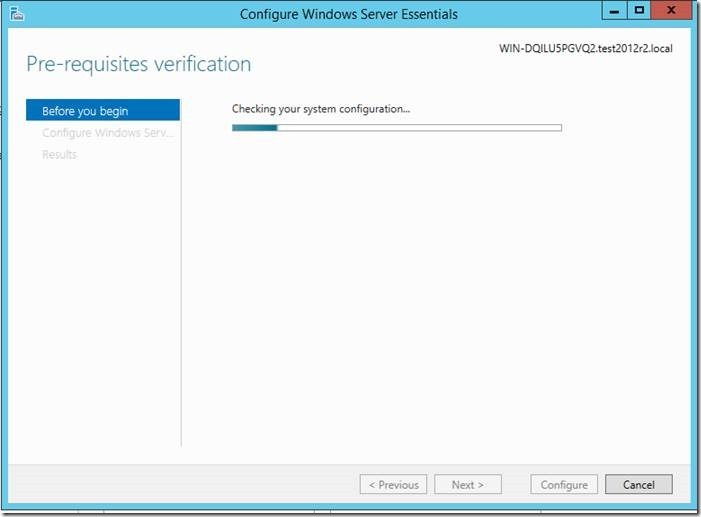Click the 'Pre-requisites verification' heading

pyautogui.click(x=138, y=65)
